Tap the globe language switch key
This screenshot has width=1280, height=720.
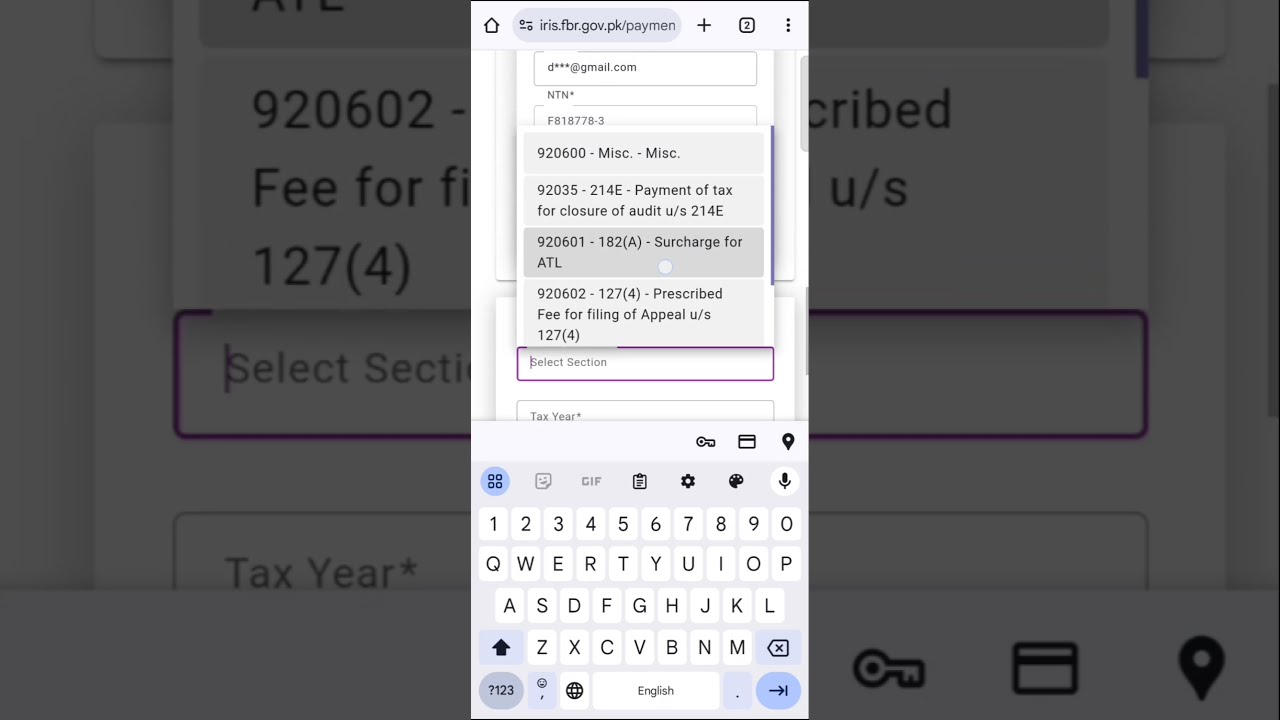(575, 691)
